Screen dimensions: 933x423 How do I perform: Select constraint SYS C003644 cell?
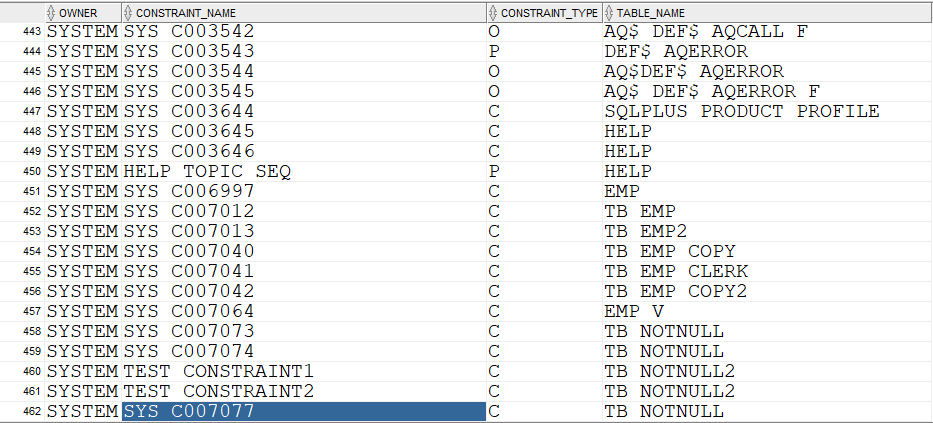click(x=304, y=111)
